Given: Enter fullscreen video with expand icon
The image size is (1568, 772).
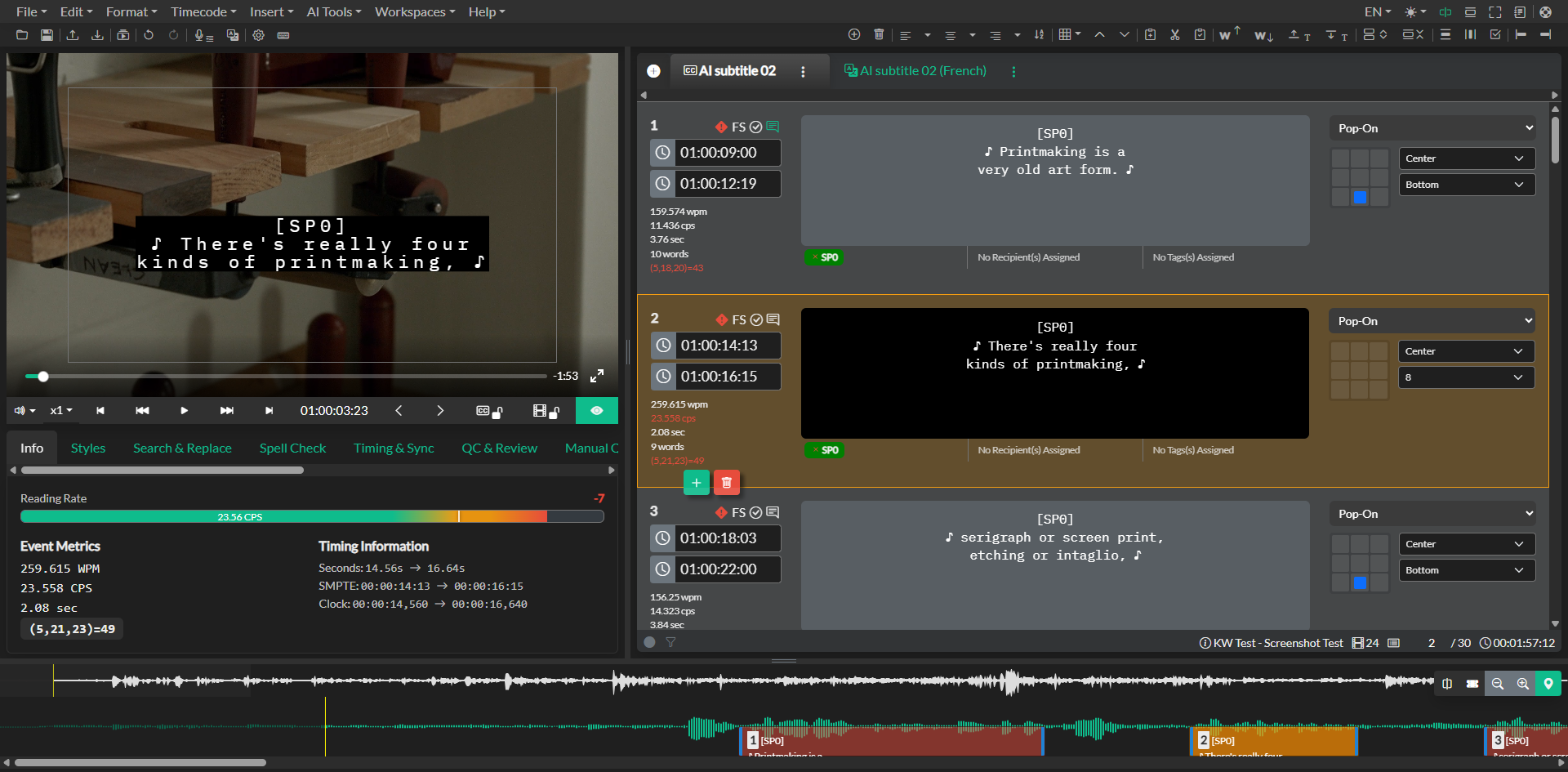Looking at the screenshot, I should (597, 376).
